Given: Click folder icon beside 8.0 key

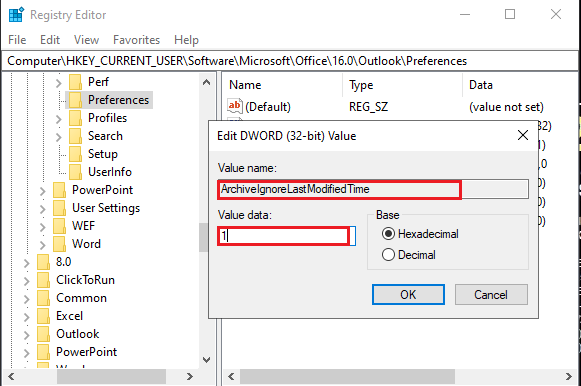Looking at the screenshot, I should click(x=43, y=262).
